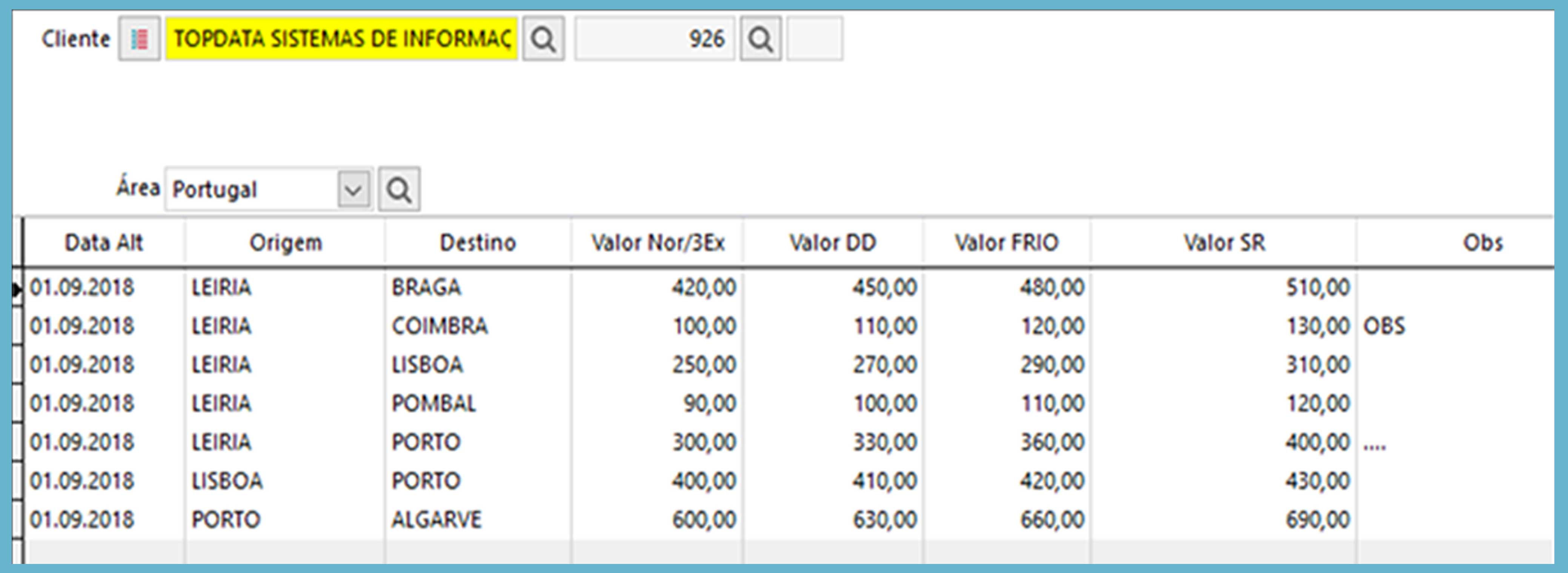
Task: Click the yellow TOPDATA SISTEMAS client field
Action: pyautogui.click(x=341, y=39)
